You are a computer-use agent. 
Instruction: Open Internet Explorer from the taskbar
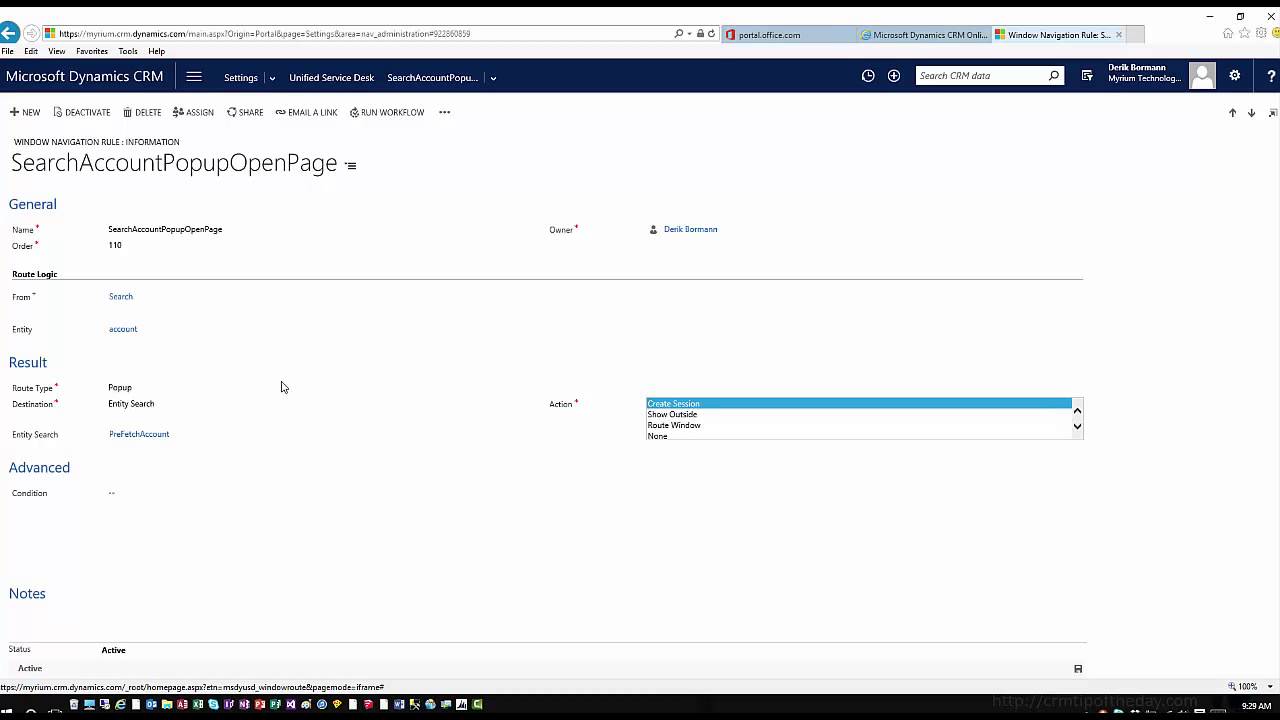(x=120, y=705)
